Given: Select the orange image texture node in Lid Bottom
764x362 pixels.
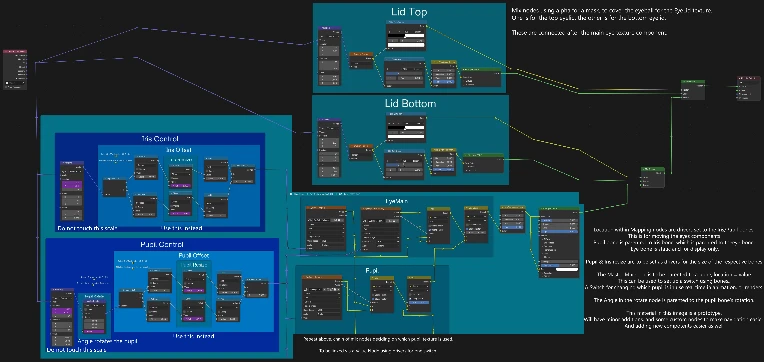Looking at the screenshot, I should pos(361,152).
